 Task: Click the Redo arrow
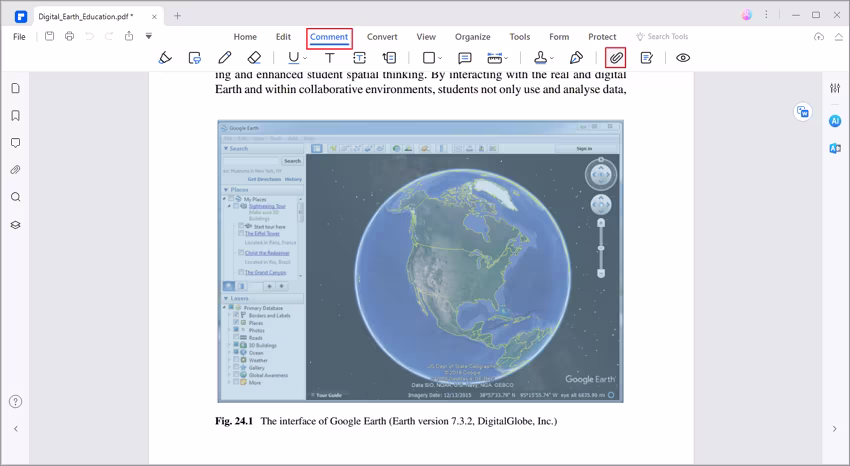tap(109, 36)
